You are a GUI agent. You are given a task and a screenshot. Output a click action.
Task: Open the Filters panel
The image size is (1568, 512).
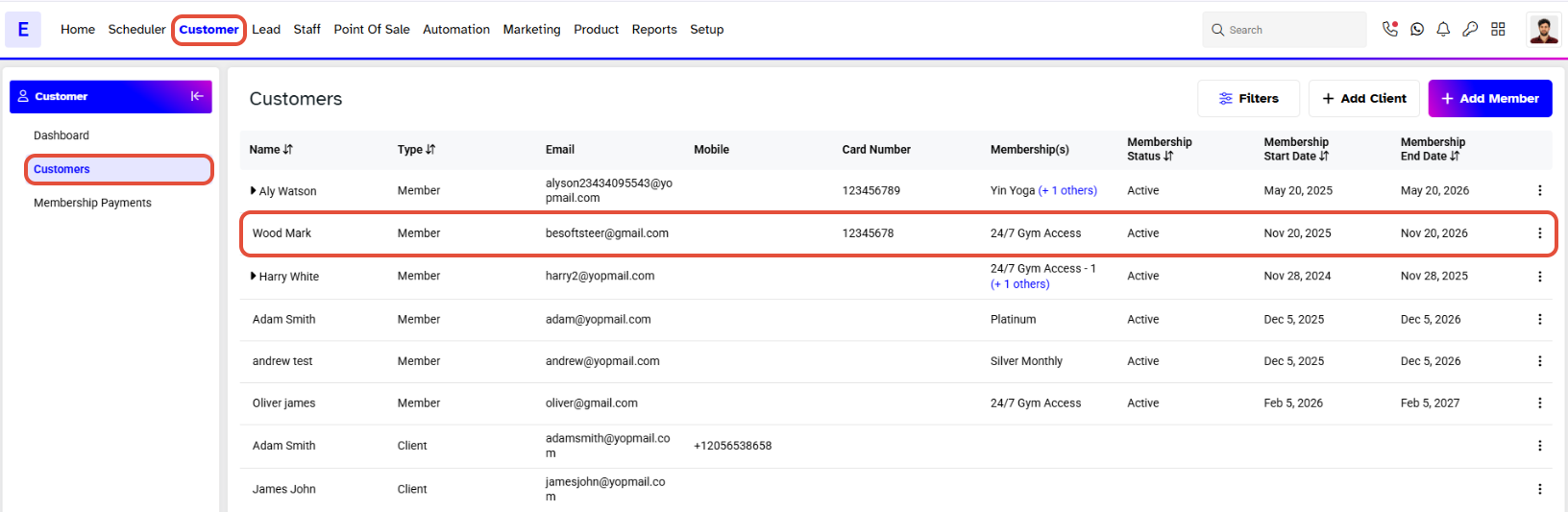pyautogui.click(x=1248, y=98)
